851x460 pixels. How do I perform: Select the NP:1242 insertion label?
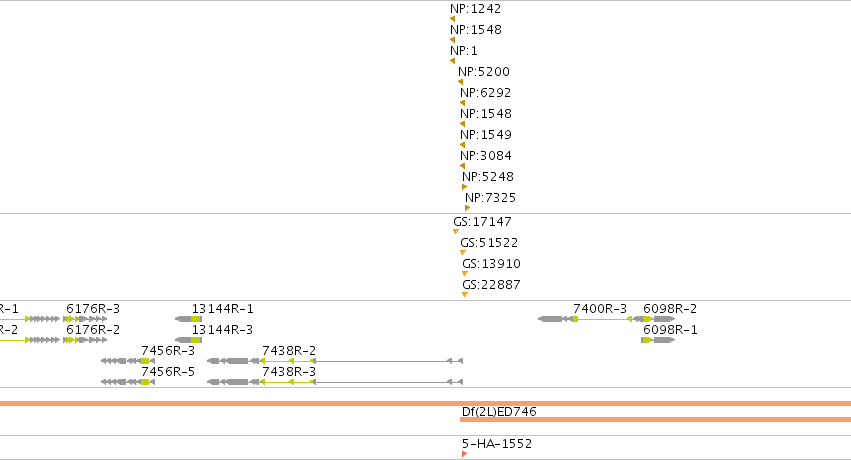click(475, 9)
